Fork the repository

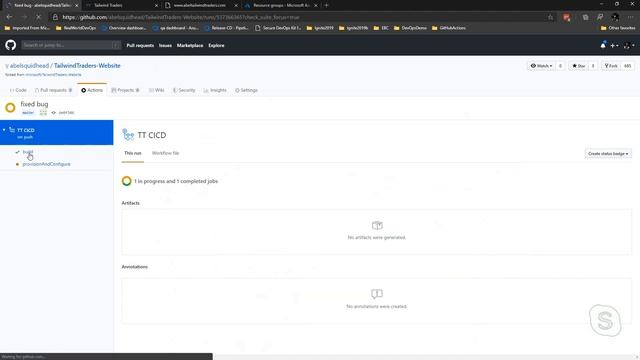click(x=611, y=66)
